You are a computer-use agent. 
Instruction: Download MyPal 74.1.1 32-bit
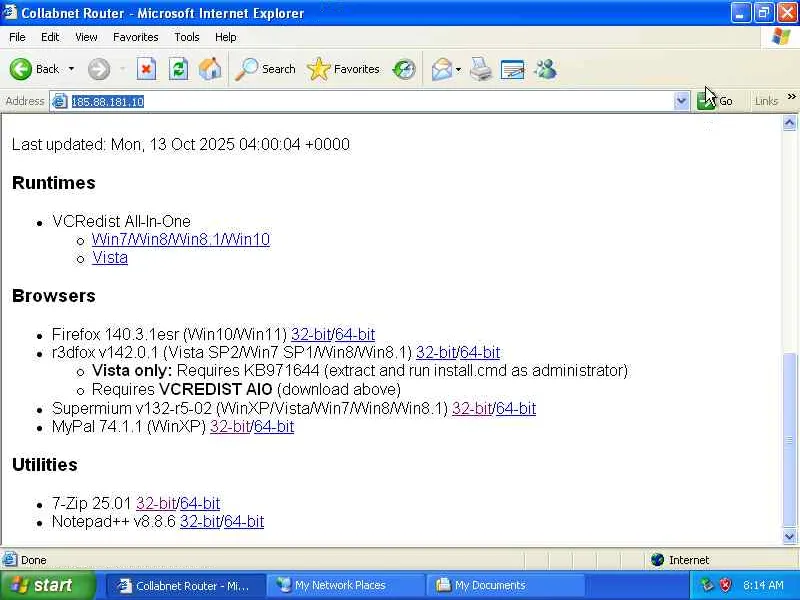pos(230,427)
